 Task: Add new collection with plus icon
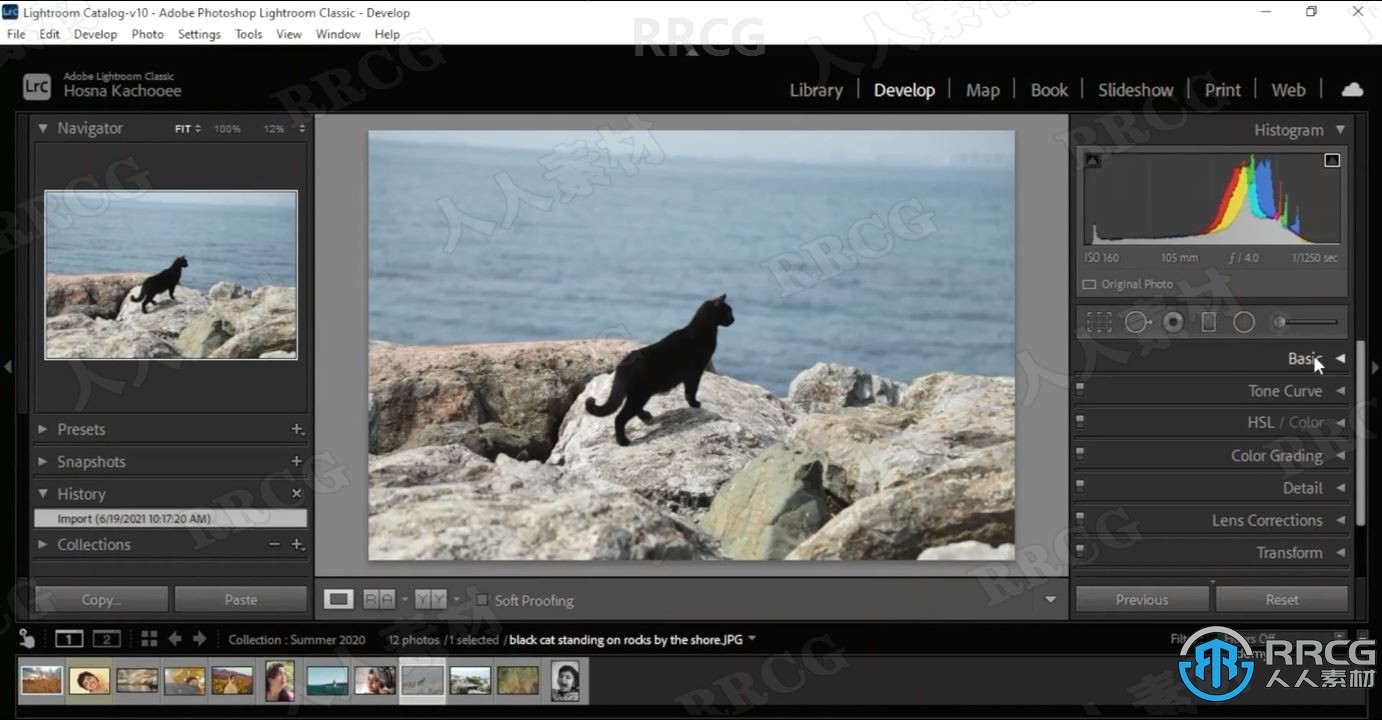point(297,544)
